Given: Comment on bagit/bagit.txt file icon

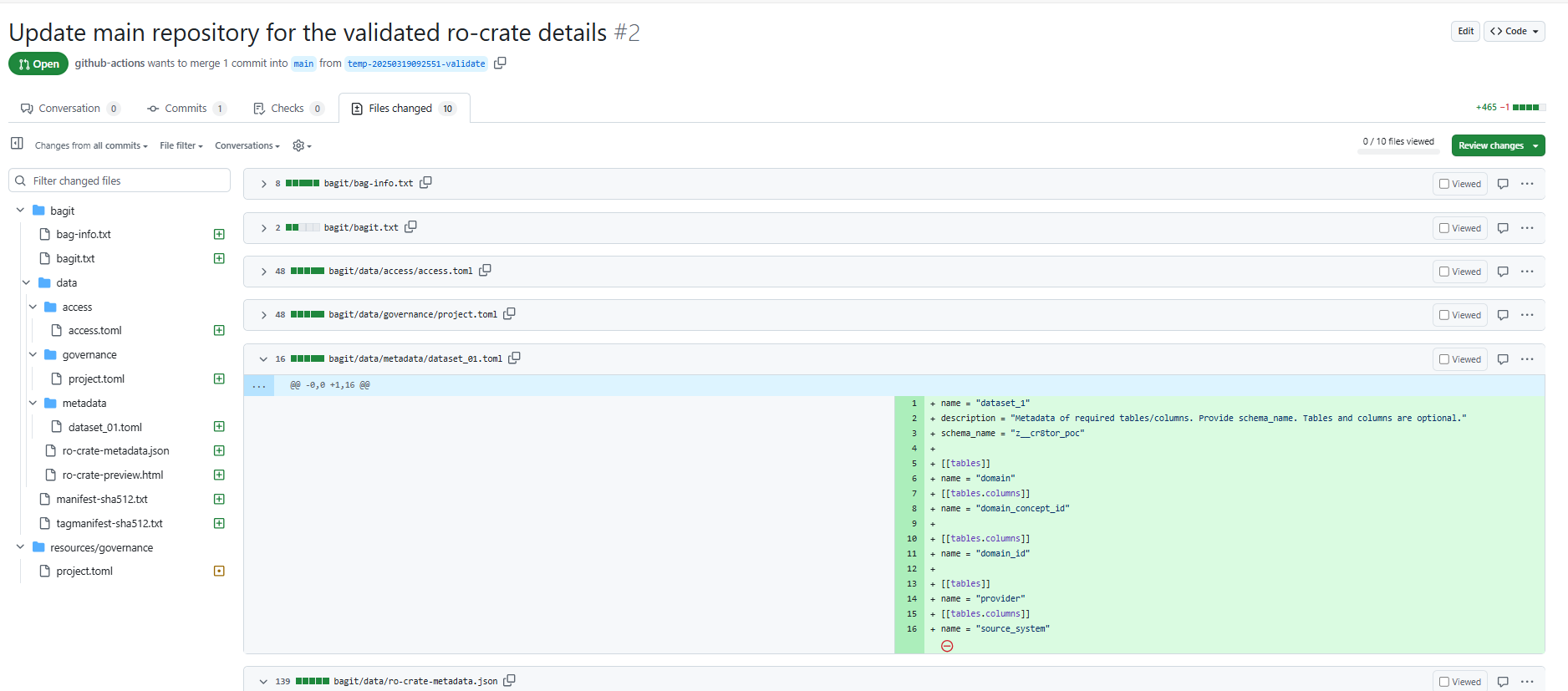Looking at the screenshot, I should tap(1503, 228).
